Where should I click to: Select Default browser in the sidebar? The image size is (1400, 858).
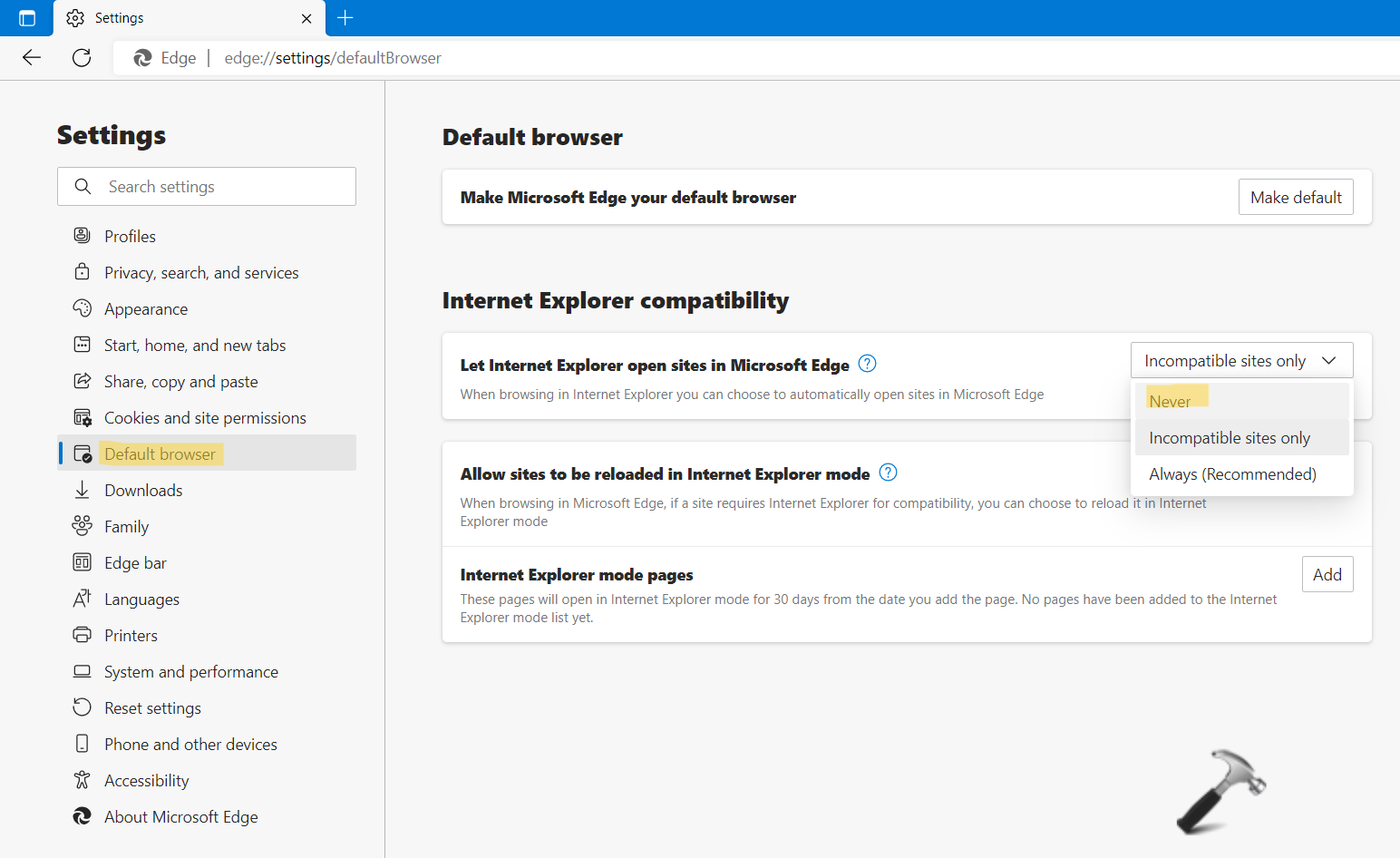(160, 453)
